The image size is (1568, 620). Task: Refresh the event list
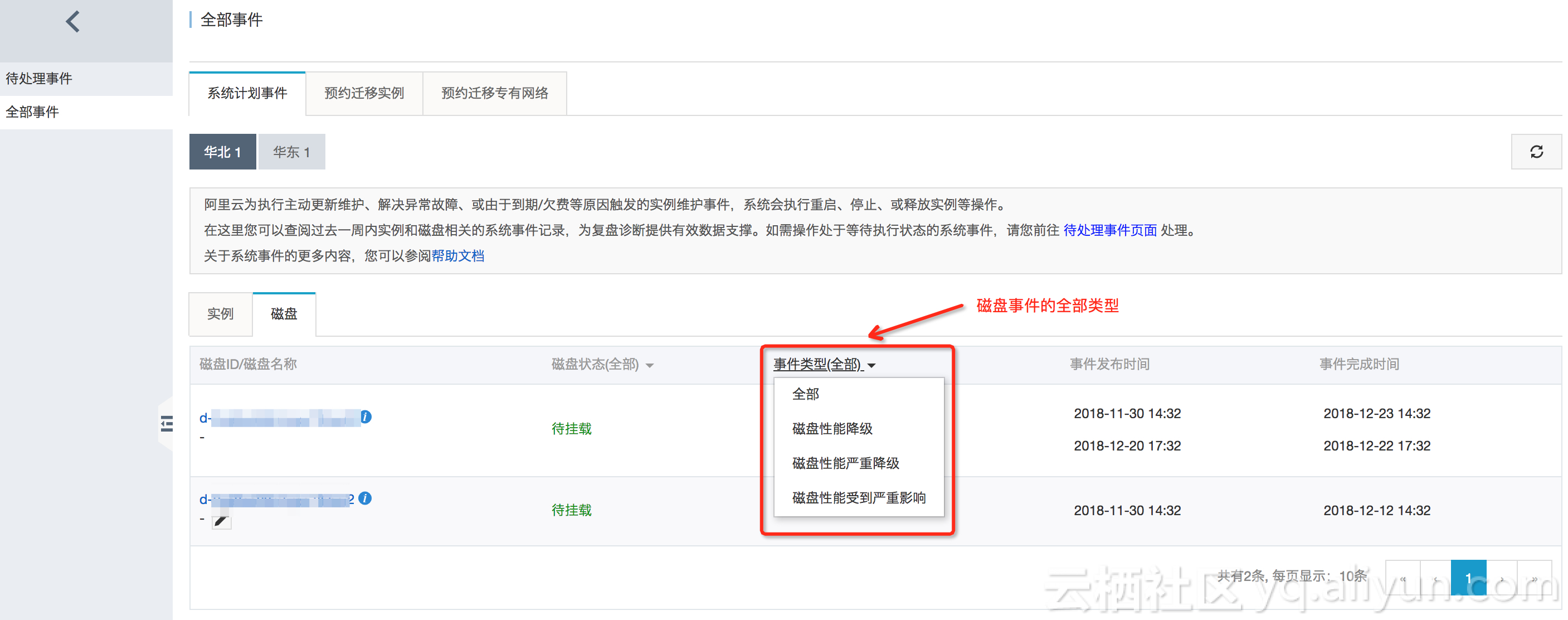(x=1536, y=152)
